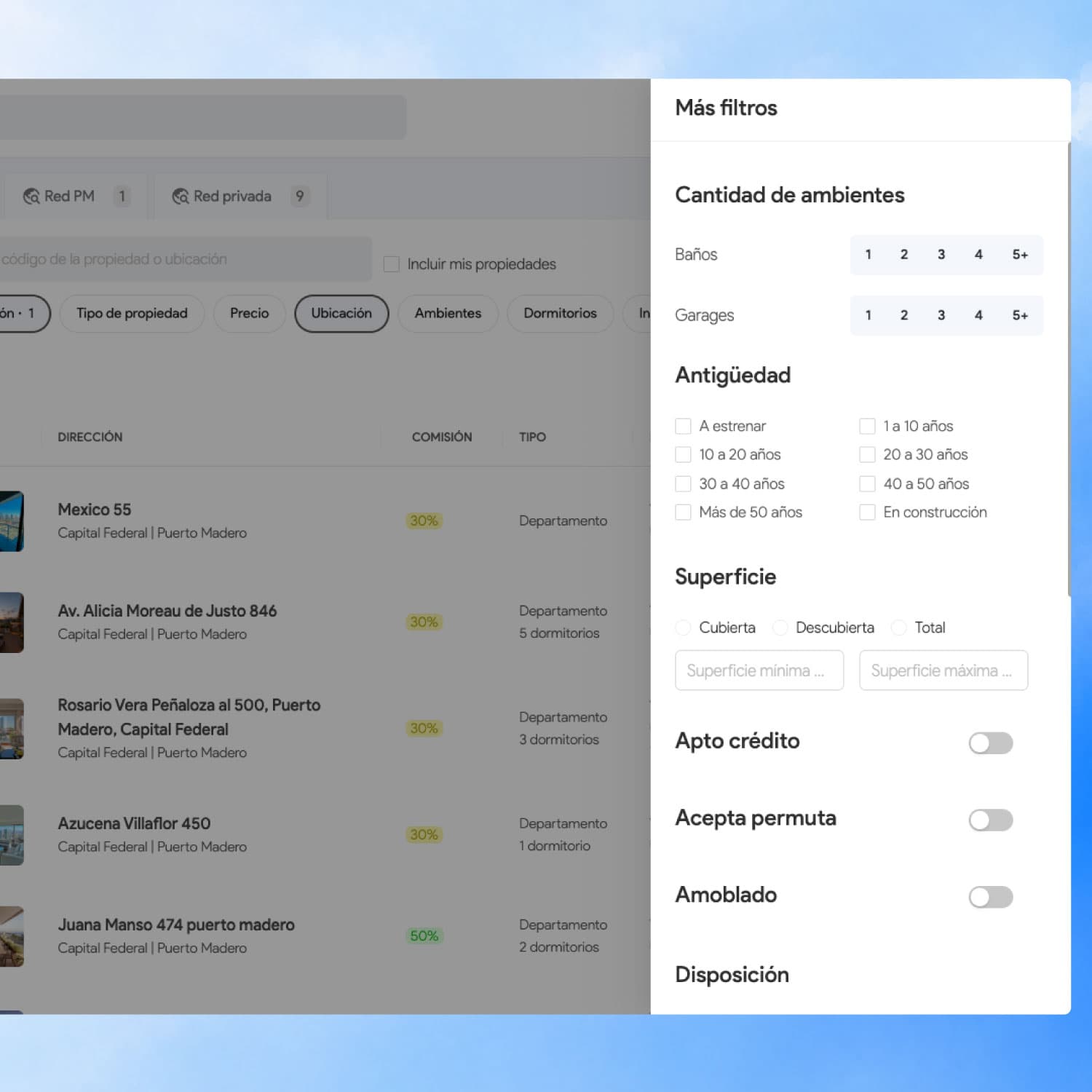Open the Mexico 55 property thumbnail
The height and width of the screenshot is (1092, 1092).
point(12,521)
